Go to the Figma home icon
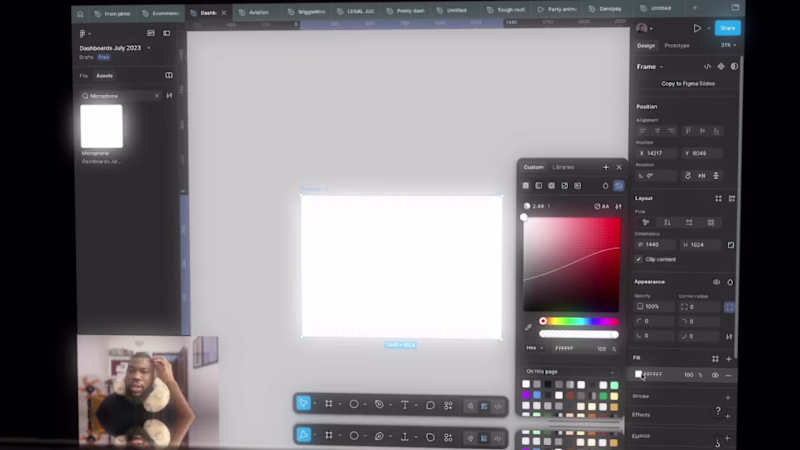This screenshot has height=450, width=800. pyautogui.click(x=80, y=14)
